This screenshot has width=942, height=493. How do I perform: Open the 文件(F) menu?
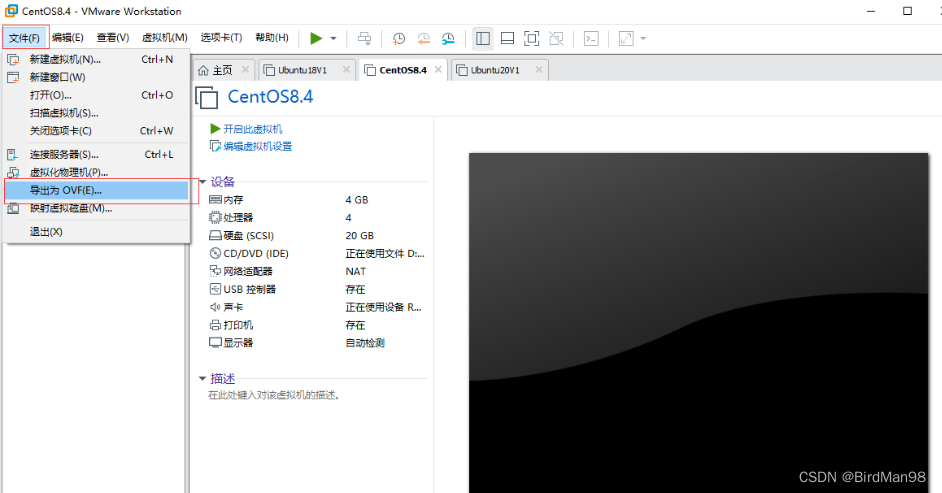point(24,38)
